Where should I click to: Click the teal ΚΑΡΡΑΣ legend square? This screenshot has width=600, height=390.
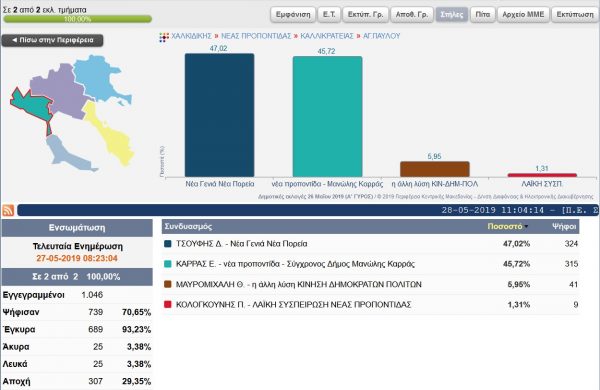[167, 264]
